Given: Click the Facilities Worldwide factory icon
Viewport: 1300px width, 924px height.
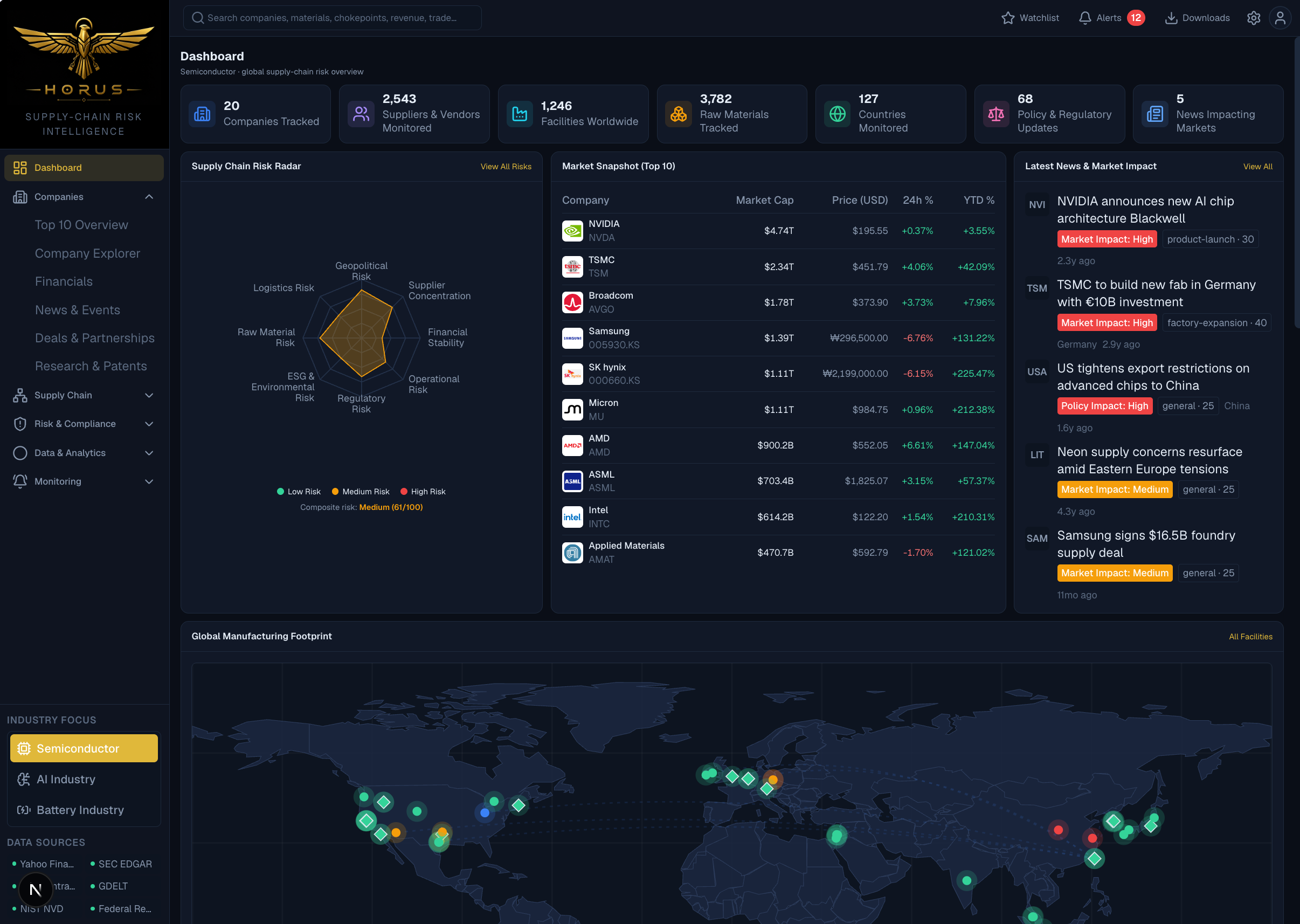Looking at the screenshot, I should pyautogui.click(x=520, y=114).
